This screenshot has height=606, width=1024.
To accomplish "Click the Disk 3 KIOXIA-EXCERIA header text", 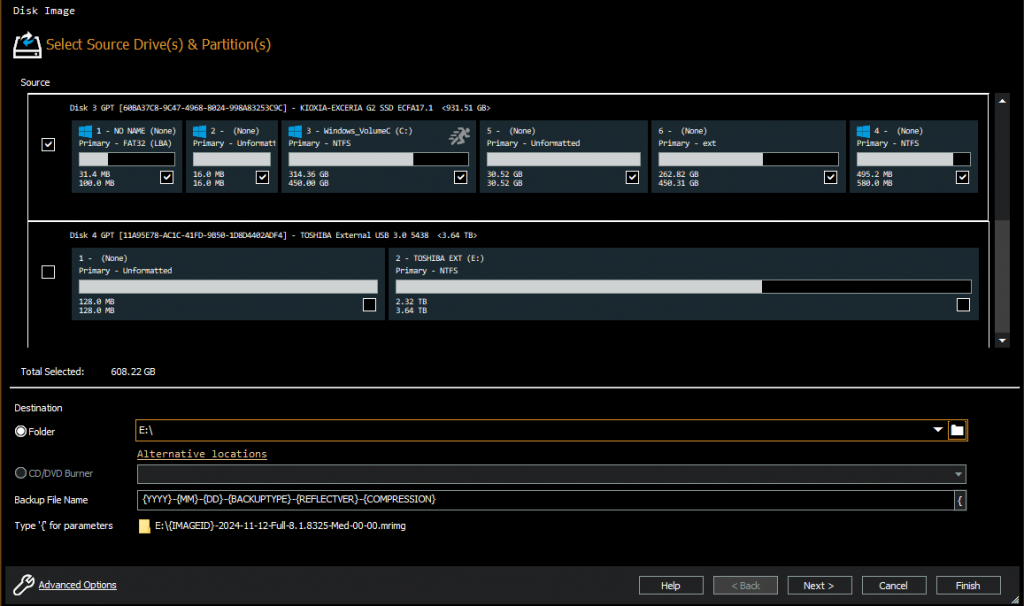I will tap(280, 108).
